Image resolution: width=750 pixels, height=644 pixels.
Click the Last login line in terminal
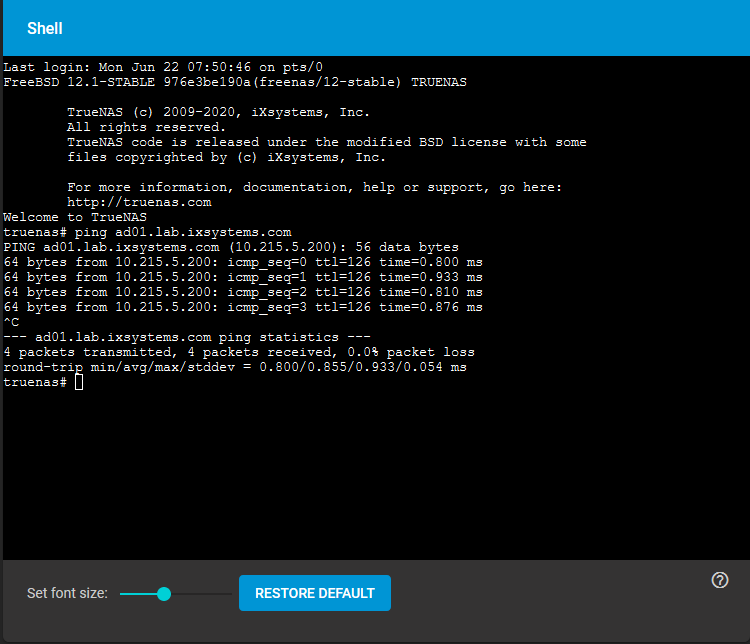pos(163,67)
